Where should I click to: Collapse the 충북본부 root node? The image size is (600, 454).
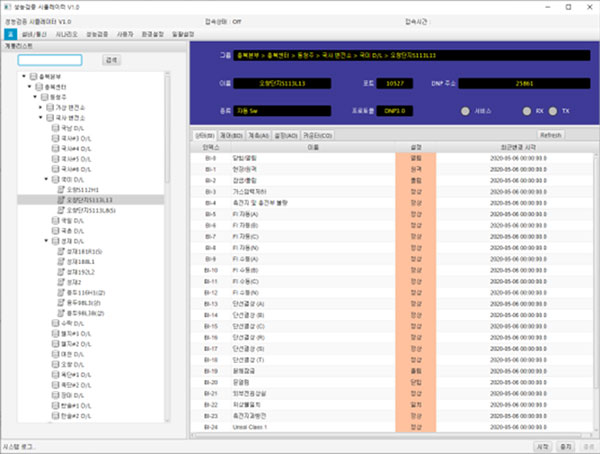(23, 76)
